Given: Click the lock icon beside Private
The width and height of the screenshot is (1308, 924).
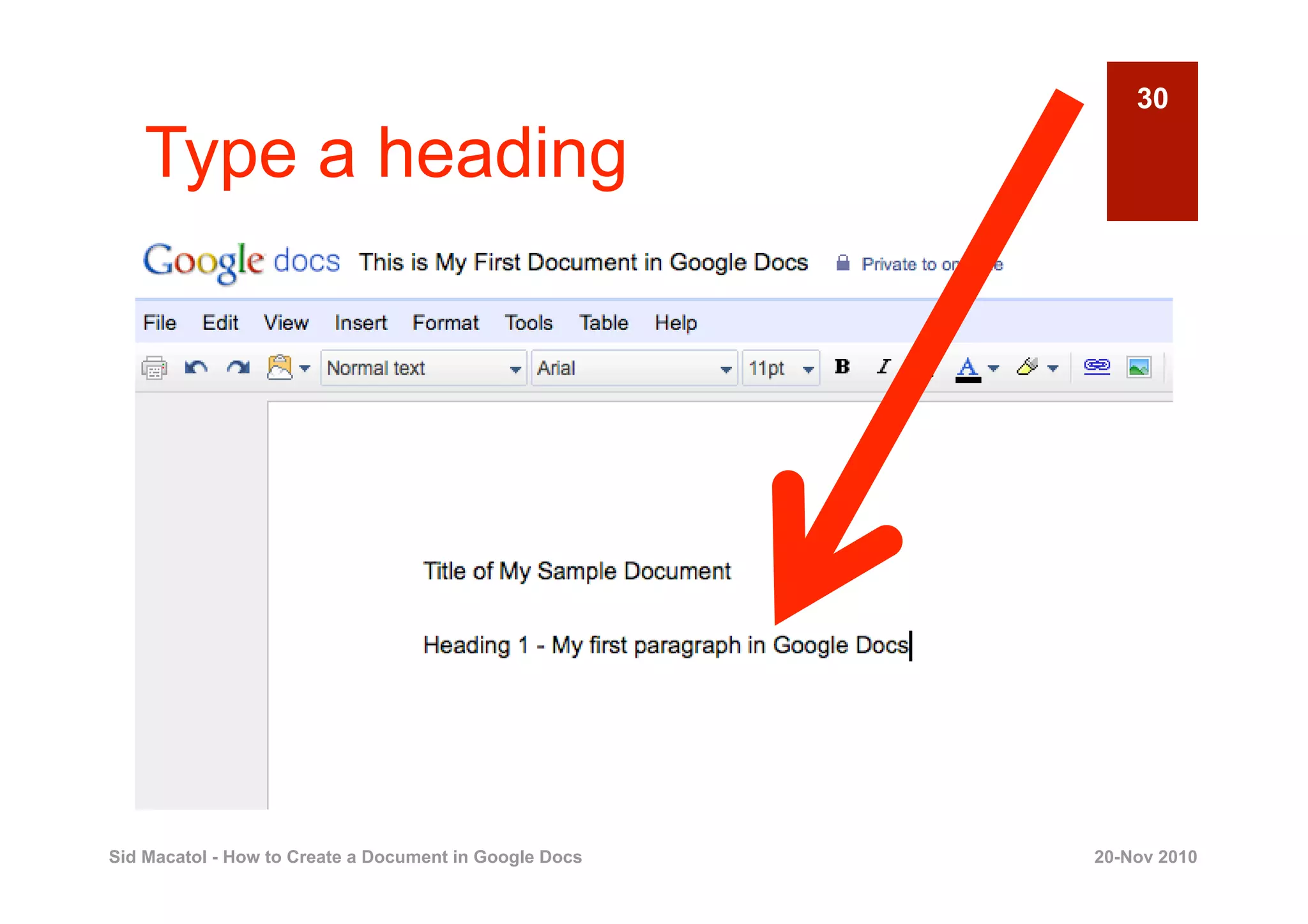Looking at the screenshot, I should tap(843, 262).
